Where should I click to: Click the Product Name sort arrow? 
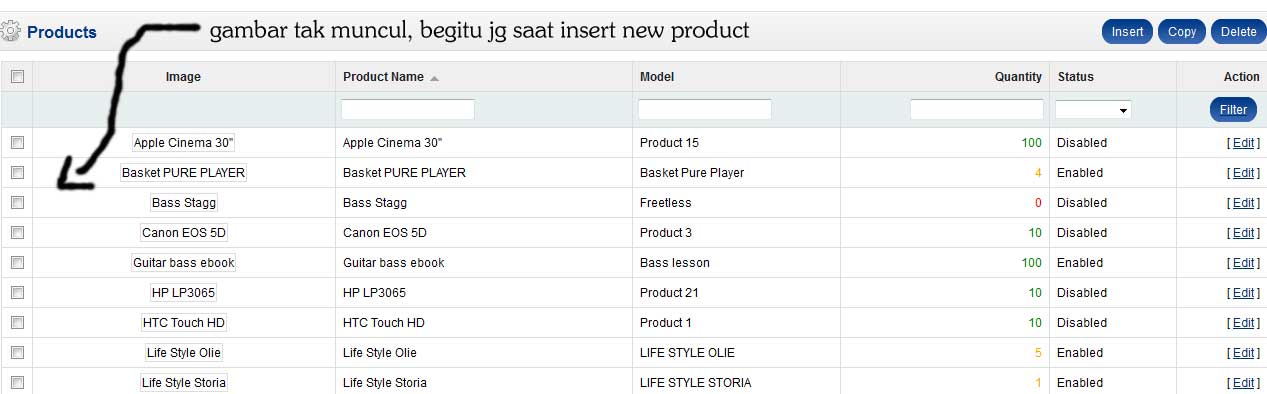[x=434, y=78]
